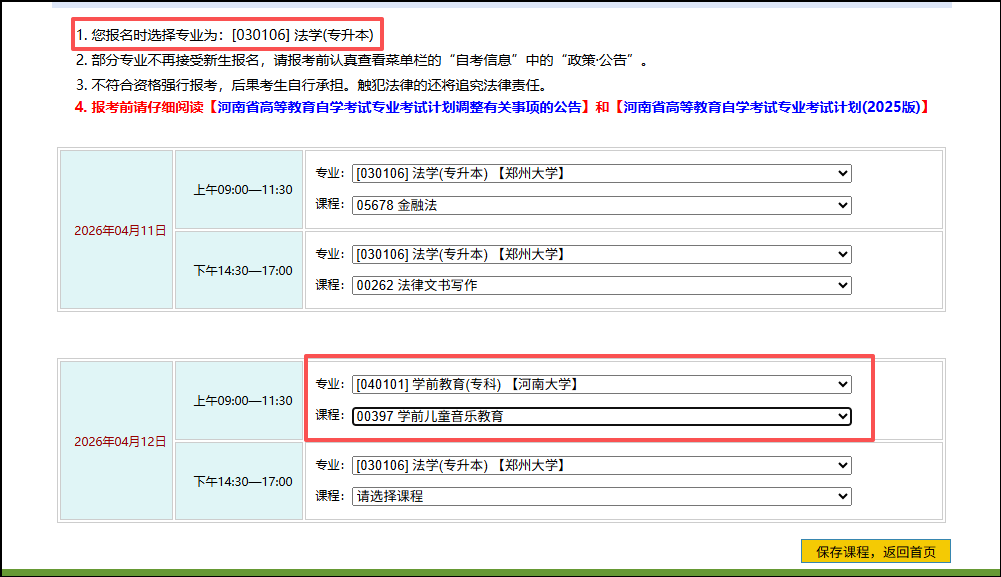Expand the 00397 学前儿童音乐教育 course dropdown

point(601,416)
